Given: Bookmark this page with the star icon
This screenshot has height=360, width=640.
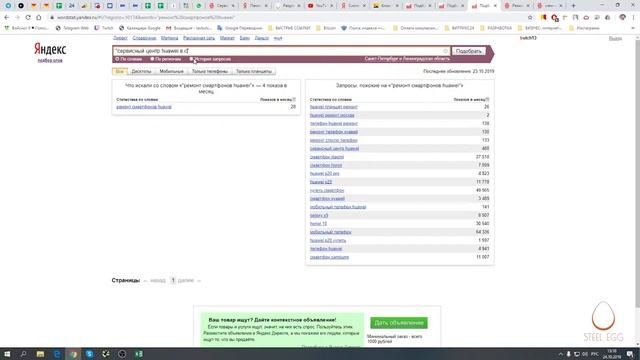Looking at the screenshot, I should coord(530,18).
